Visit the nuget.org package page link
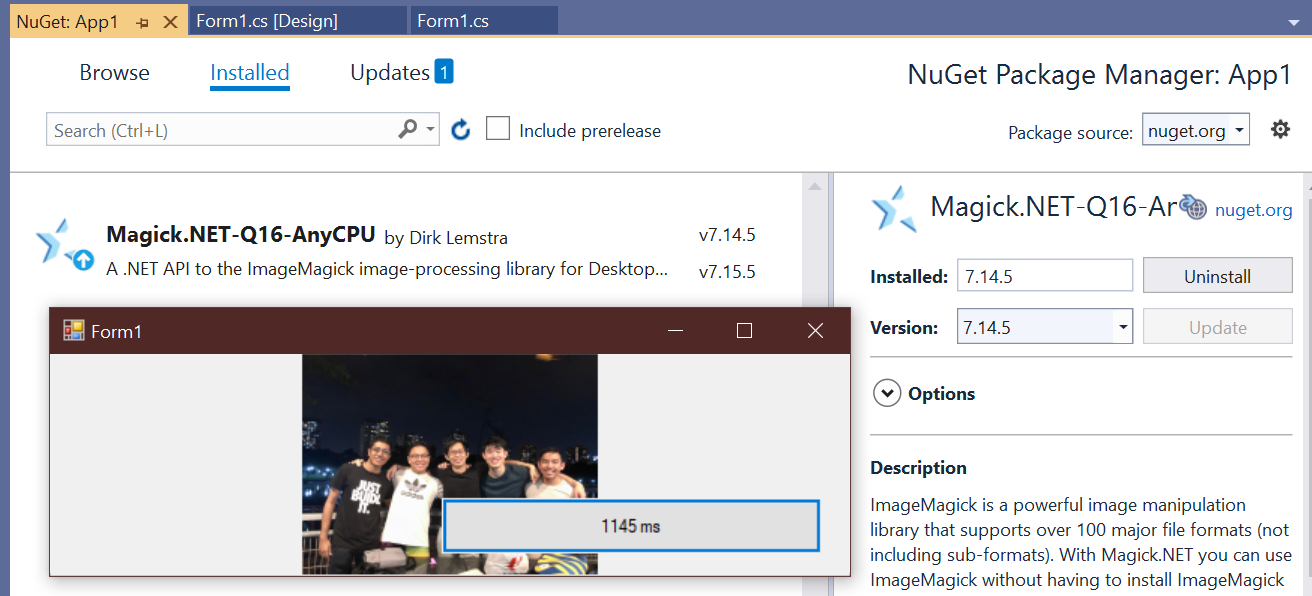Image resolution: width=1312 pixels, height=596 pixels. [1254, 209]
